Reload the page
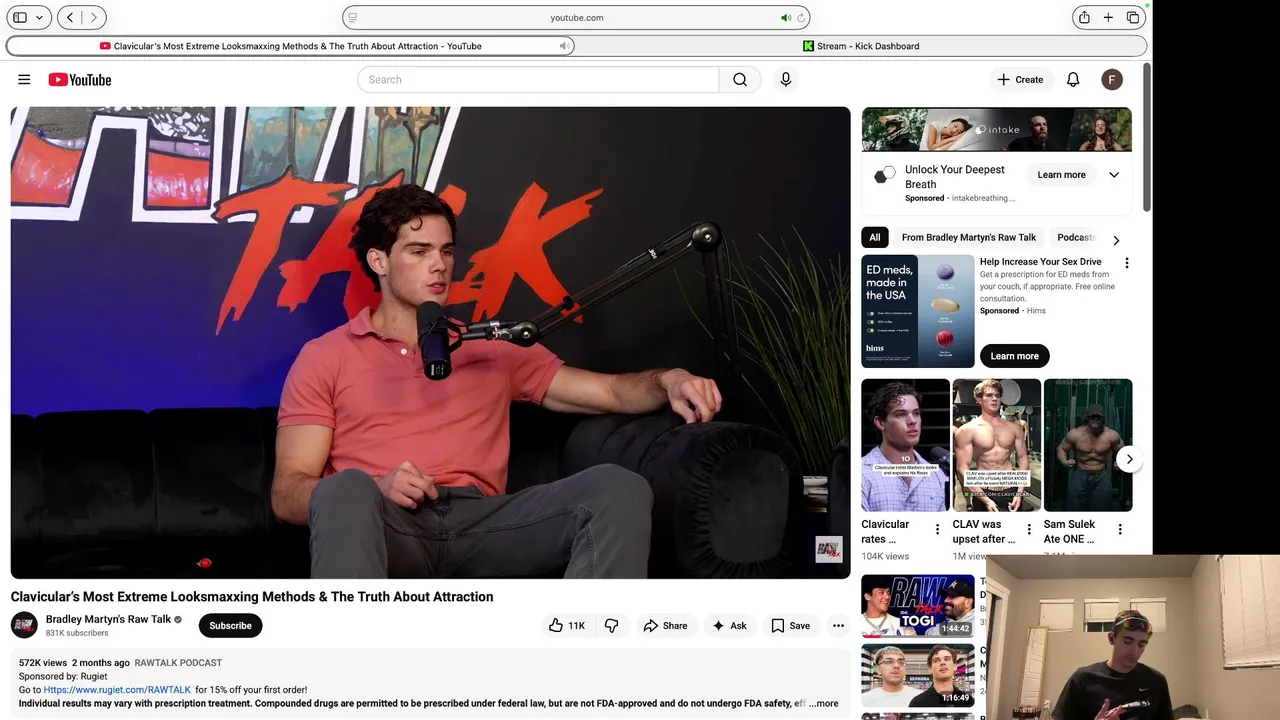Image resolution: width=1280 pixels, height=720 pixels. pyautogui.click(x=801, y=17)
